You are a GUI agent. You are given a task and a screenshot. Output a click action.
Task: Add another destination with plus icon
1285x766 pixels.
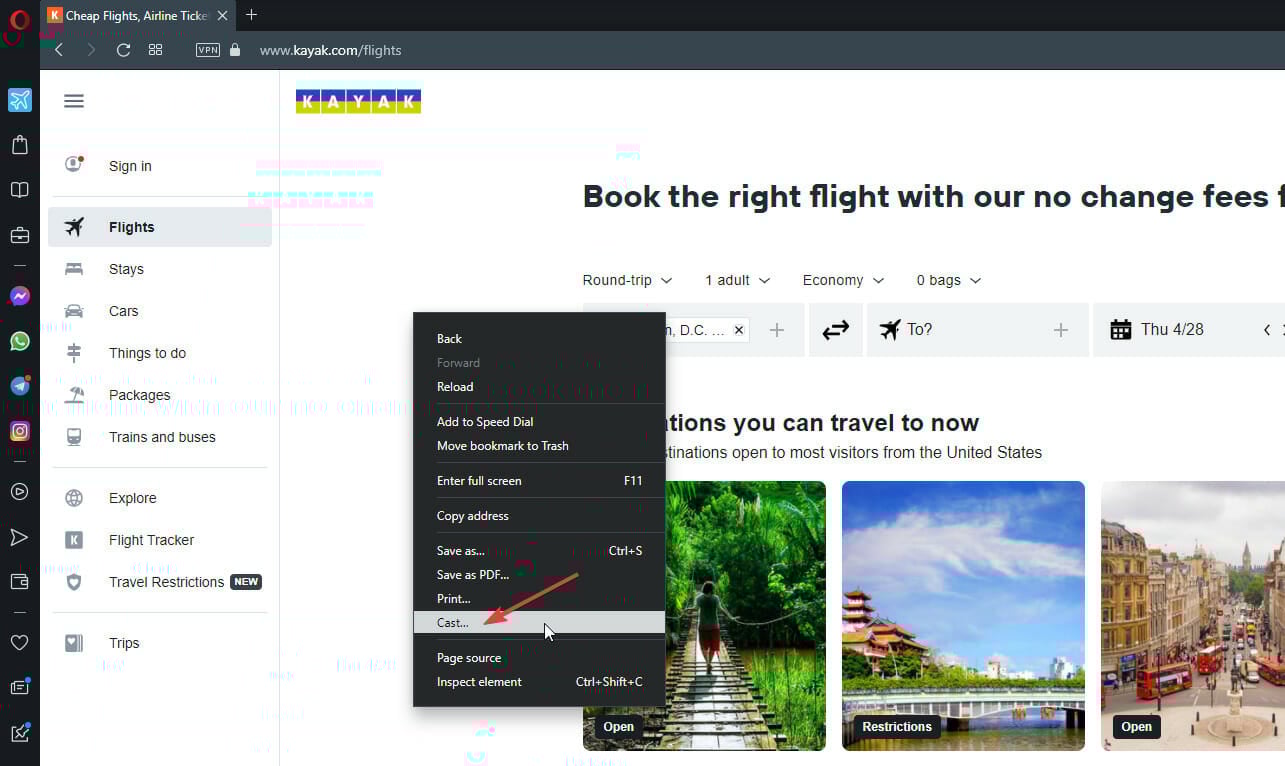[x=1061, y=330]
